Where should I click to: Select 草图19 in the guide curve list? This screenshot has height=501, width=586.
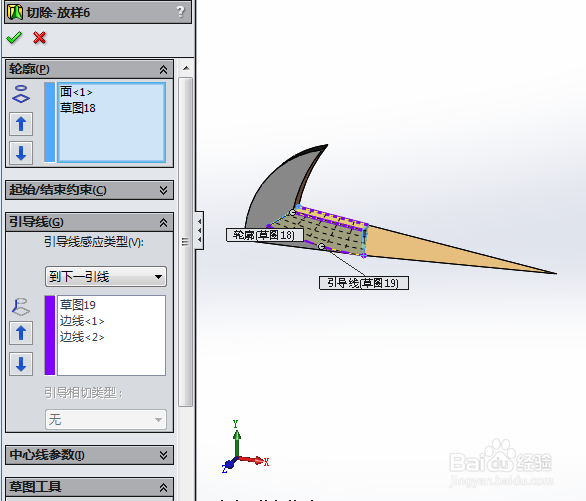[x=78, y=305]
